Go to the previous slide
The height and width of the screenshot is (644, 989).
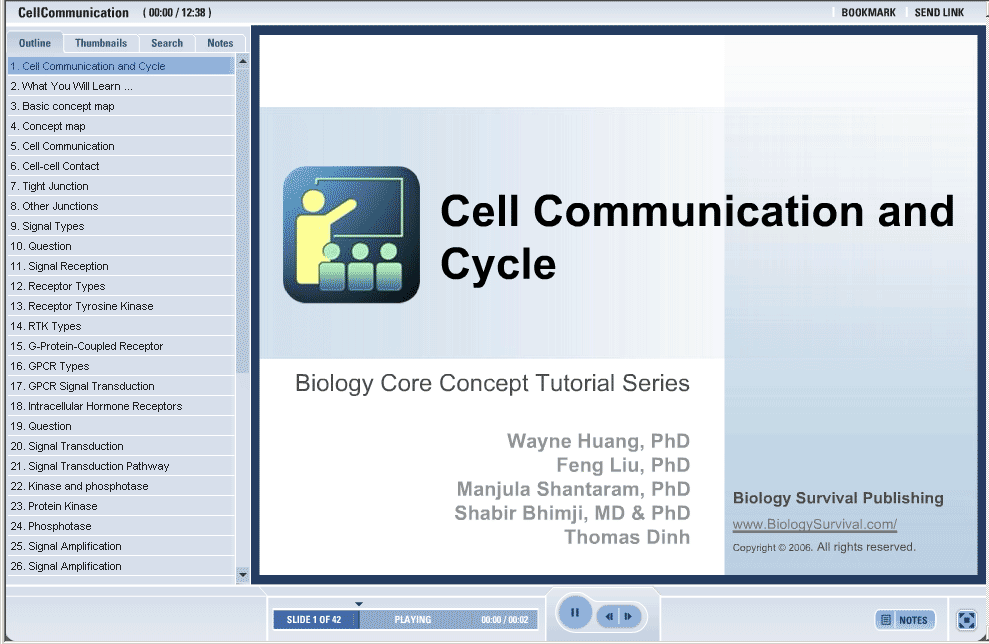[609, 617]
